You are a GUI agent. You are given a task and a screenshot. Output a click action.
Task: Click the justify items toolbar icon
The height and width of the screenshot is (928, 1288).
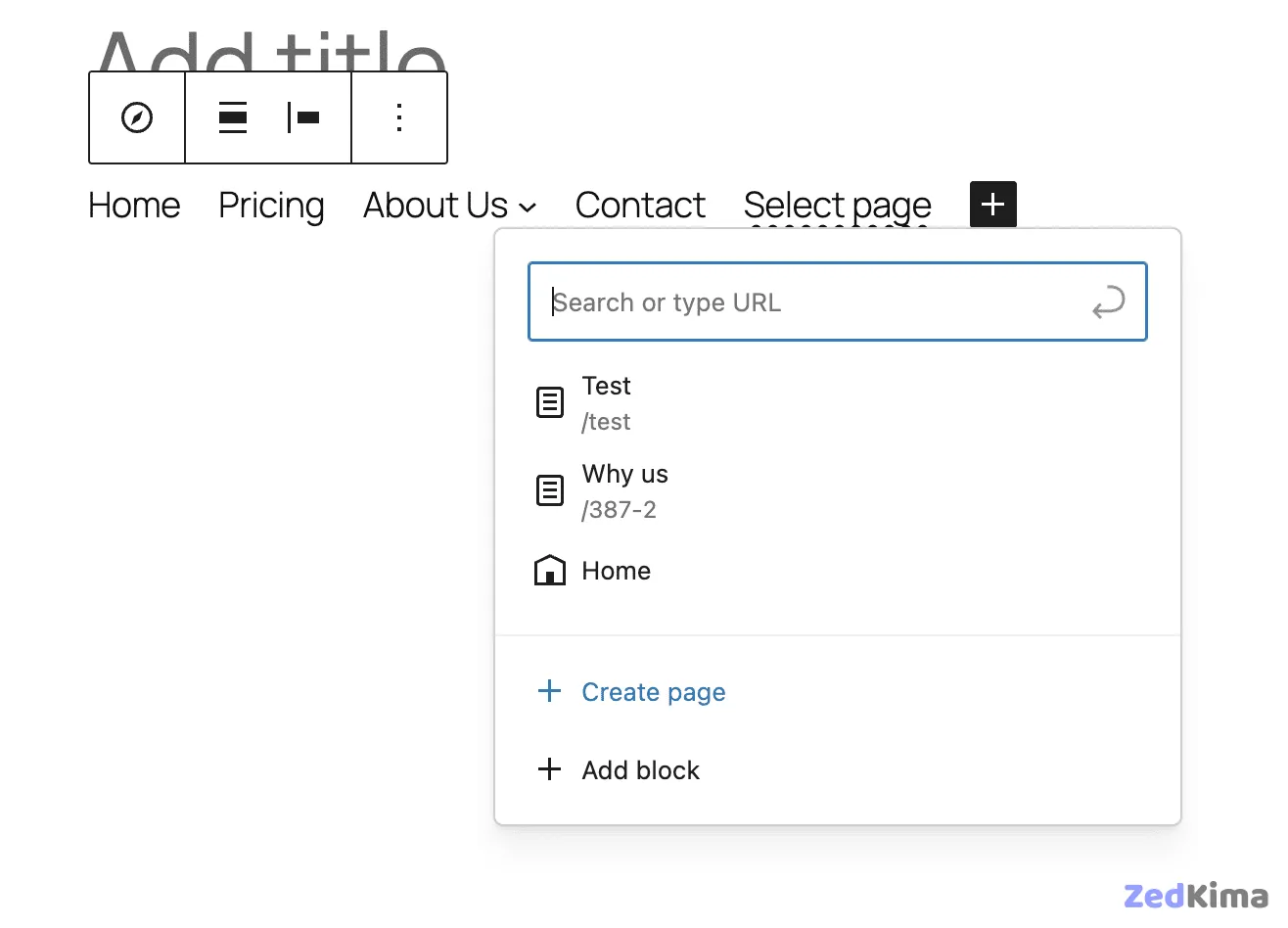pyautogui.click(x=303, y=117)
